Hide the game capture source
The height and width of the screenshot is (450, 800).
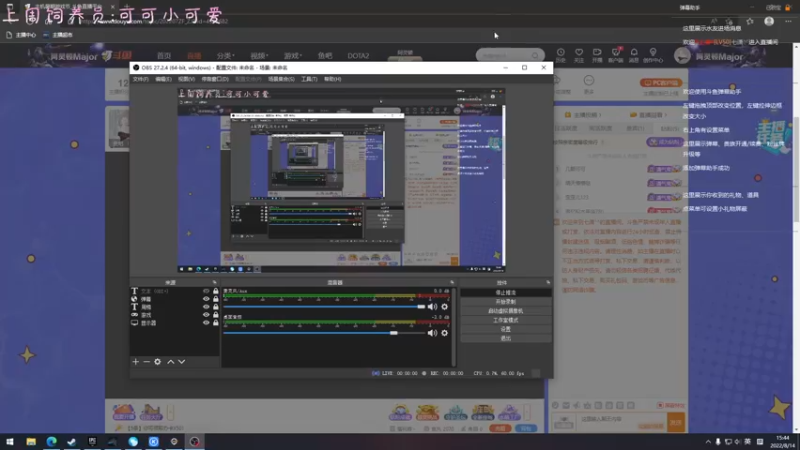coord(206,315)
